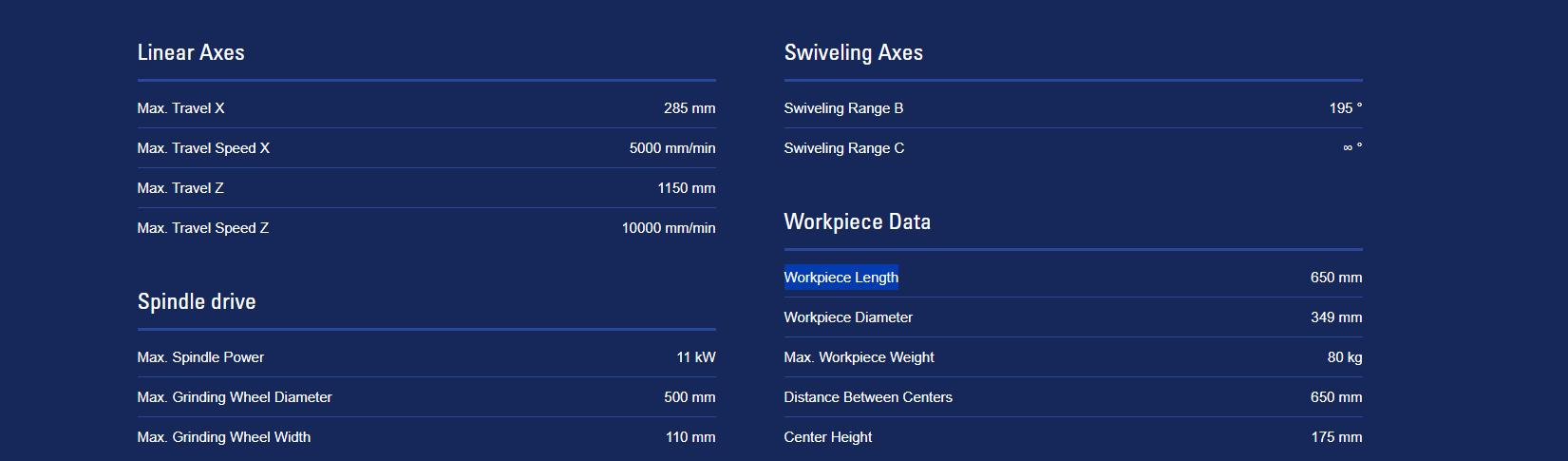Select the Max. Travel X label
The height and width of the screenshot is (461, 1568).
(x=180, y=108)
